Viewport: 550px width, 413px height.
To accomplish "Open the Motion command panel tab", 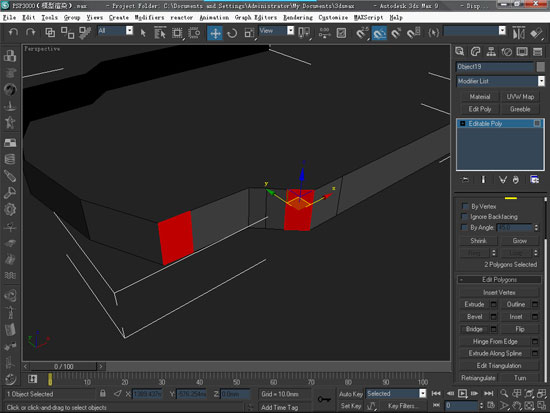I will pos(507,52).
